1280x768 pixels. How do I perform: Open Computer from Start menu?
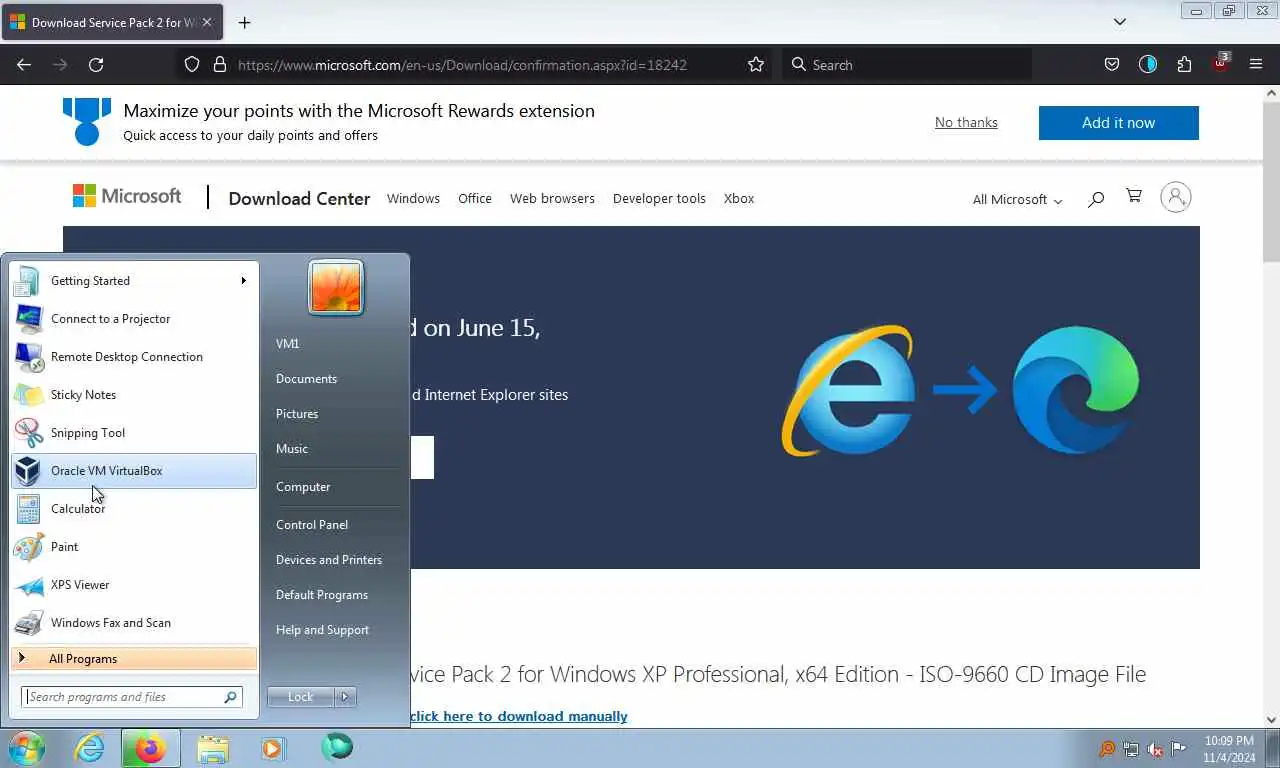[x=303, y=487]
